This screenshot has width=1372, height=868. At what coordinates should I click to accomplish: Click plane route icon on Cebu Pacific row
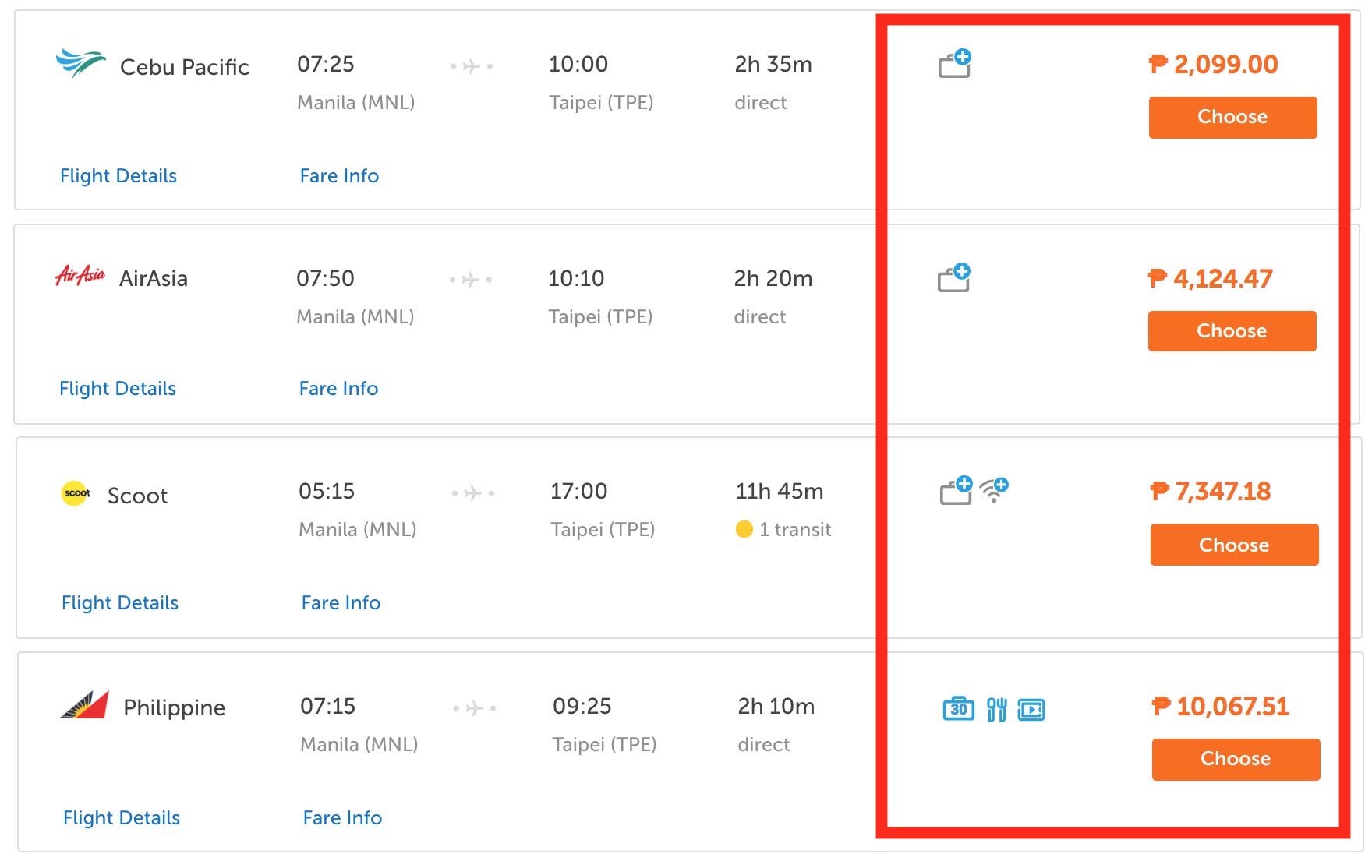472,66
